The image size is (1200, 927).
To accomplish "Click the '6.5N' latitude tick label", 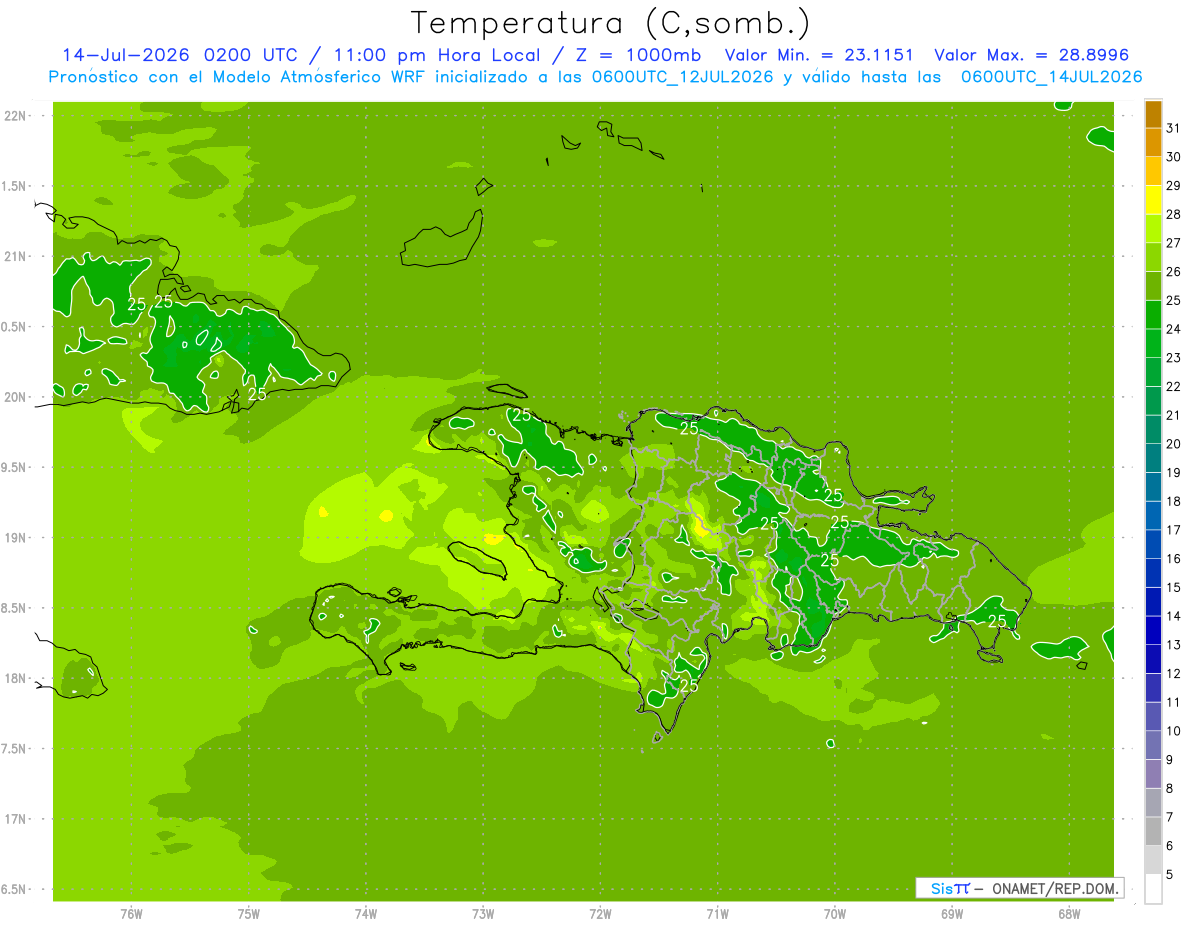I will click(x=15, y=889).
